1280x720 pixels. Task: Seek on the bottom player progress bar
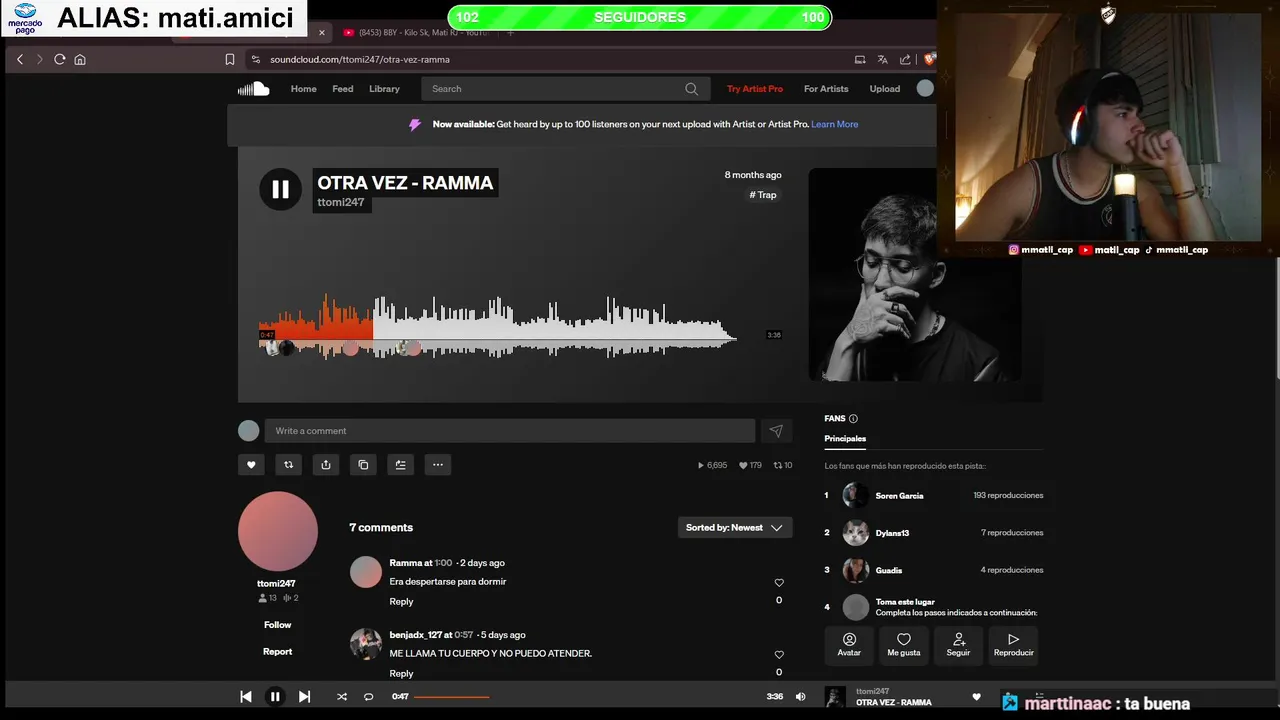(586, 697)
